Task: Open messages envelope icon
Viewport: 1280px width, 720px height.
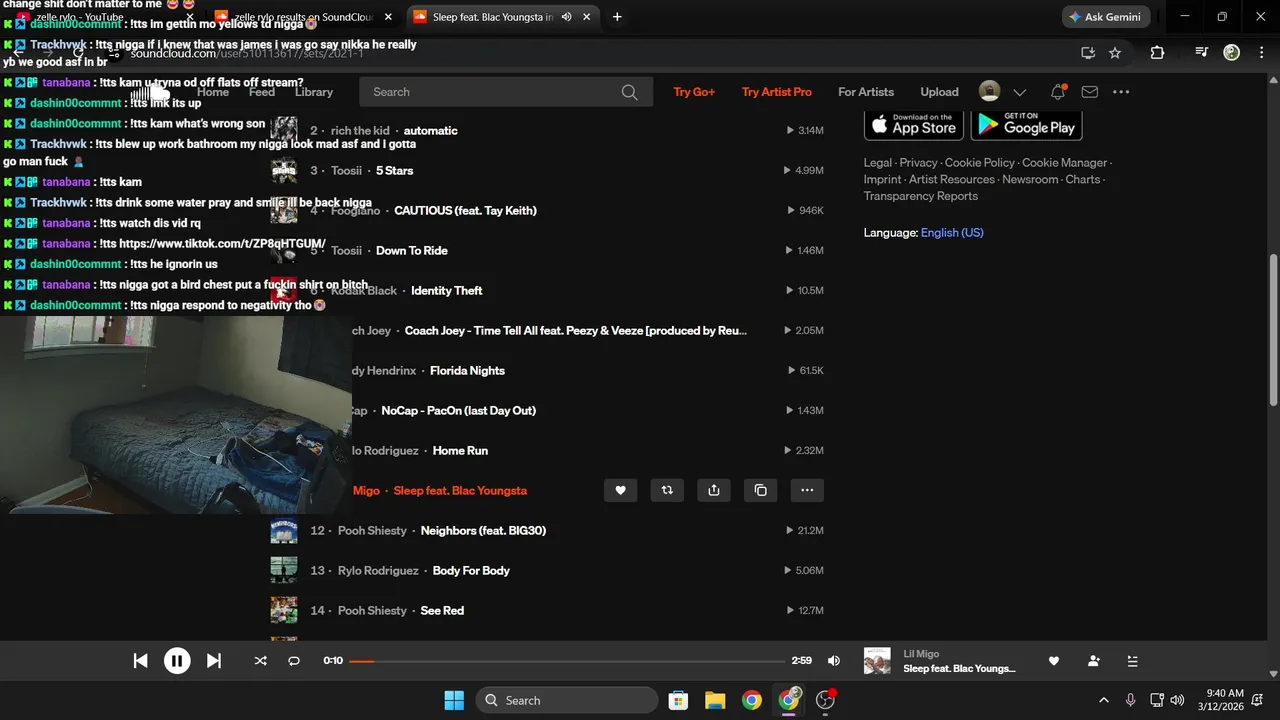Action: 1090,92
